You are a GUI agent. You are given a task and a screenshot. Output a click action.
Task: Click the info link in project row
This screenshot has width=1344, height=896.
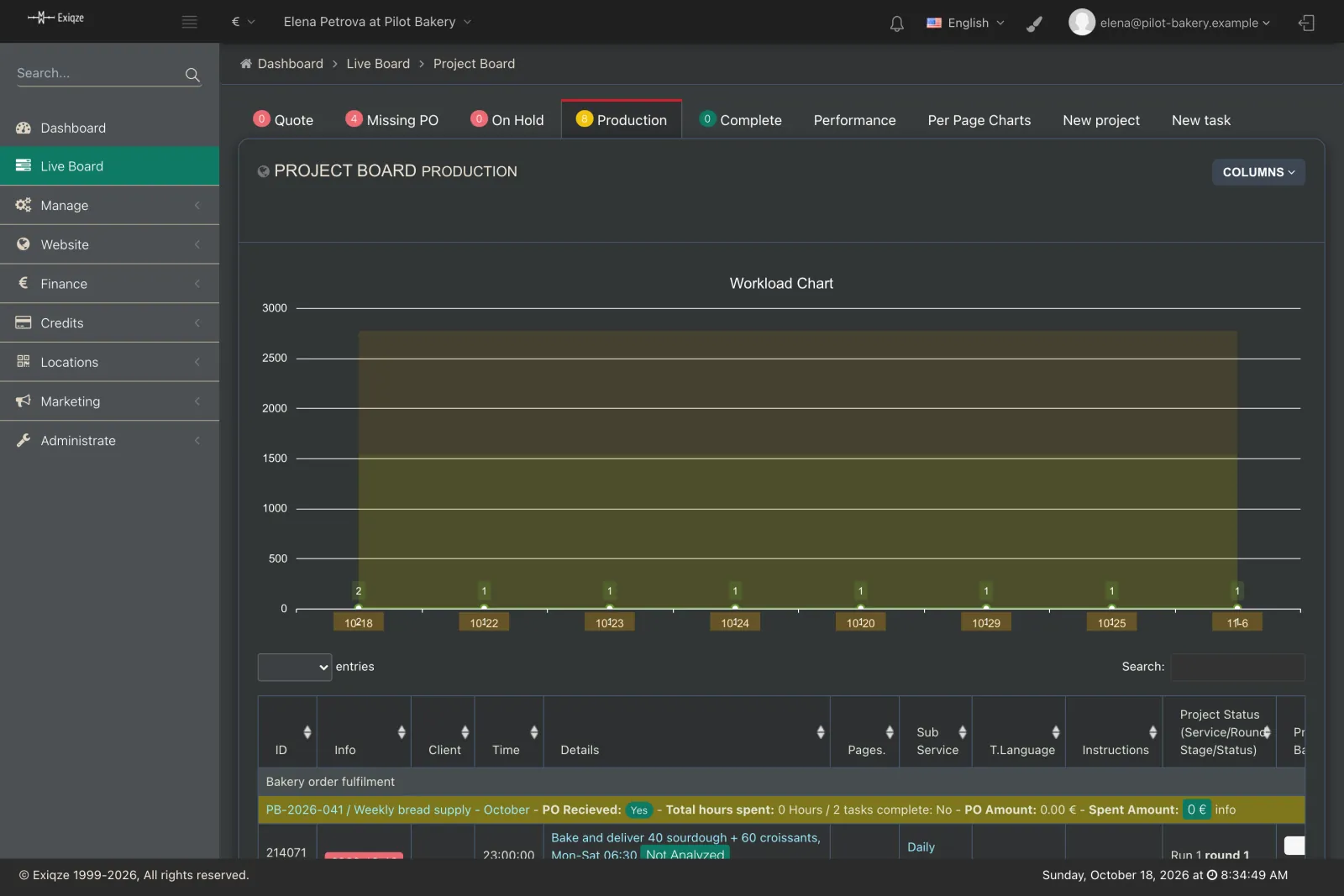pos(1226,810)
